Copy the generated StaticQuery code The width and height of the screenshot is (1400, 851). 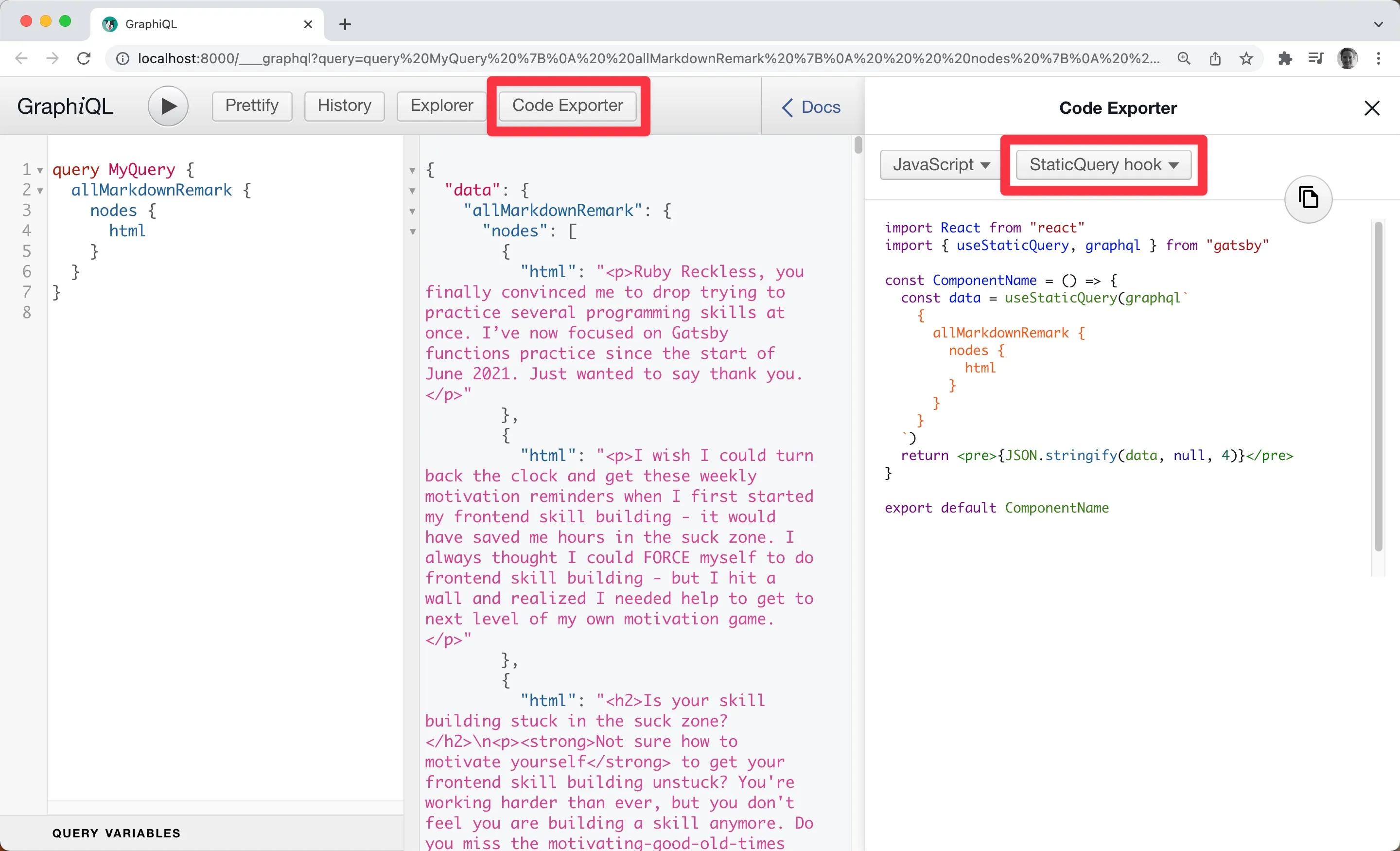[1308, 199]
